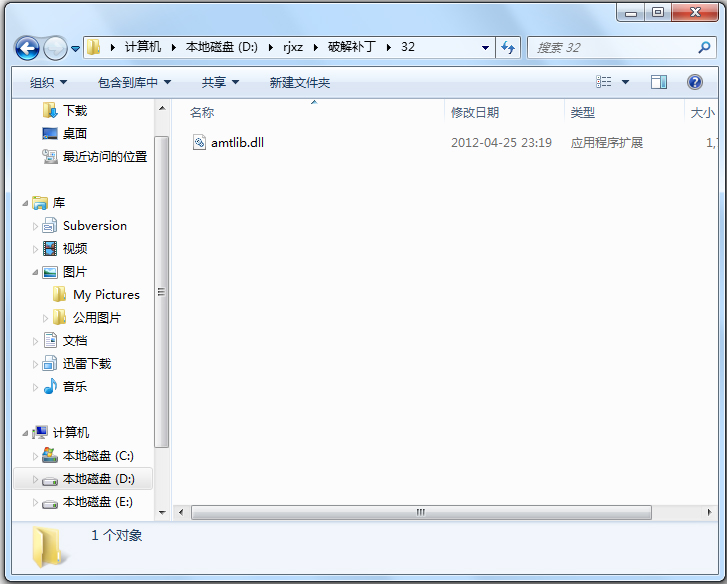Open 下载 in the navigation pane
Screen dimensions: 727x584
pos(75,110)
